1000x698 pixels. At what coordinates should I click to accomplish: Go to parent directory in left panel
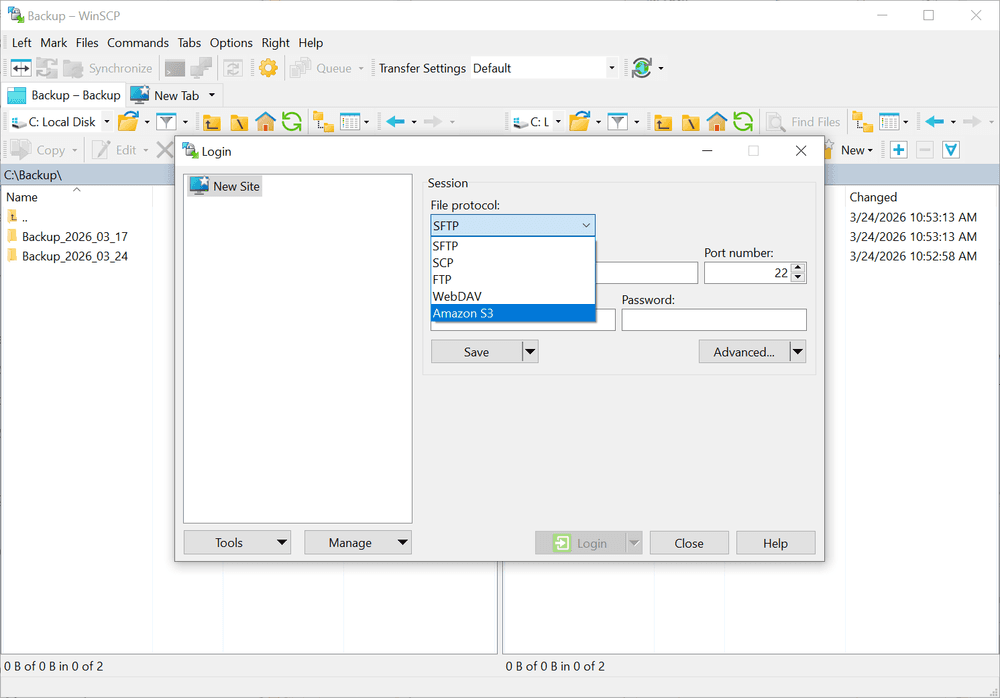tap(212, 122)
